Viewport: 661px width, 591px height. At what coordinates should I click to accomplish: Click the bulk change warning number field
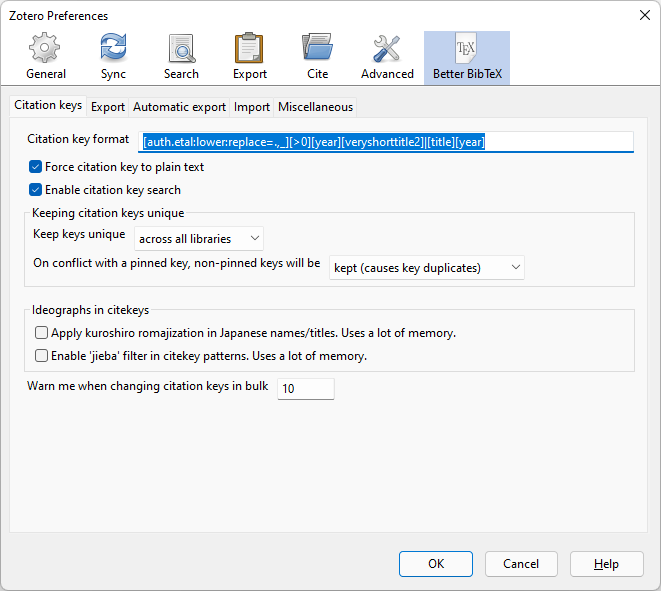[x=306, y=388]
